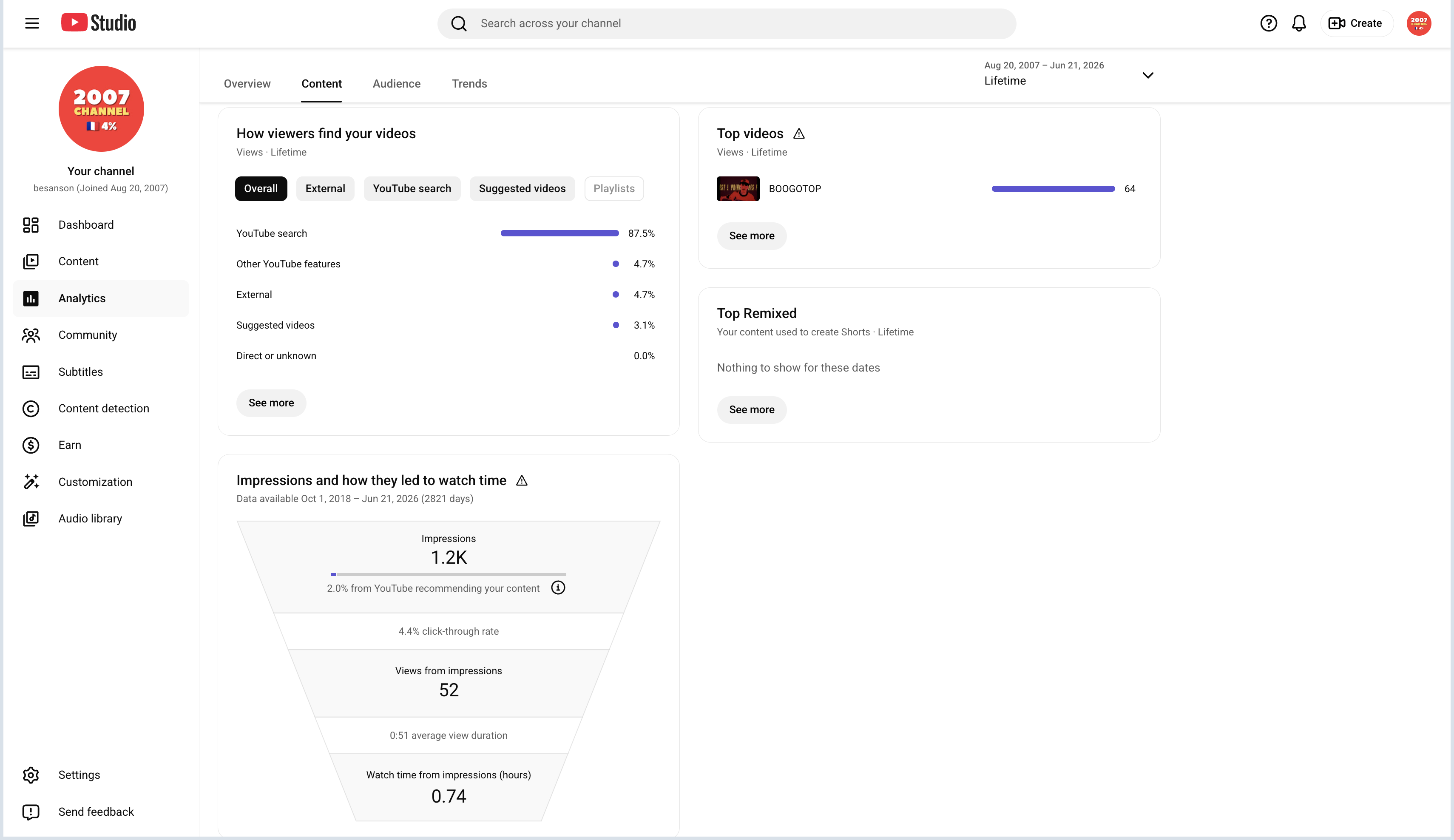1454x840 pixels.
Task: Click Send feedback in the sidebar
Action: [x=101, y=812]
